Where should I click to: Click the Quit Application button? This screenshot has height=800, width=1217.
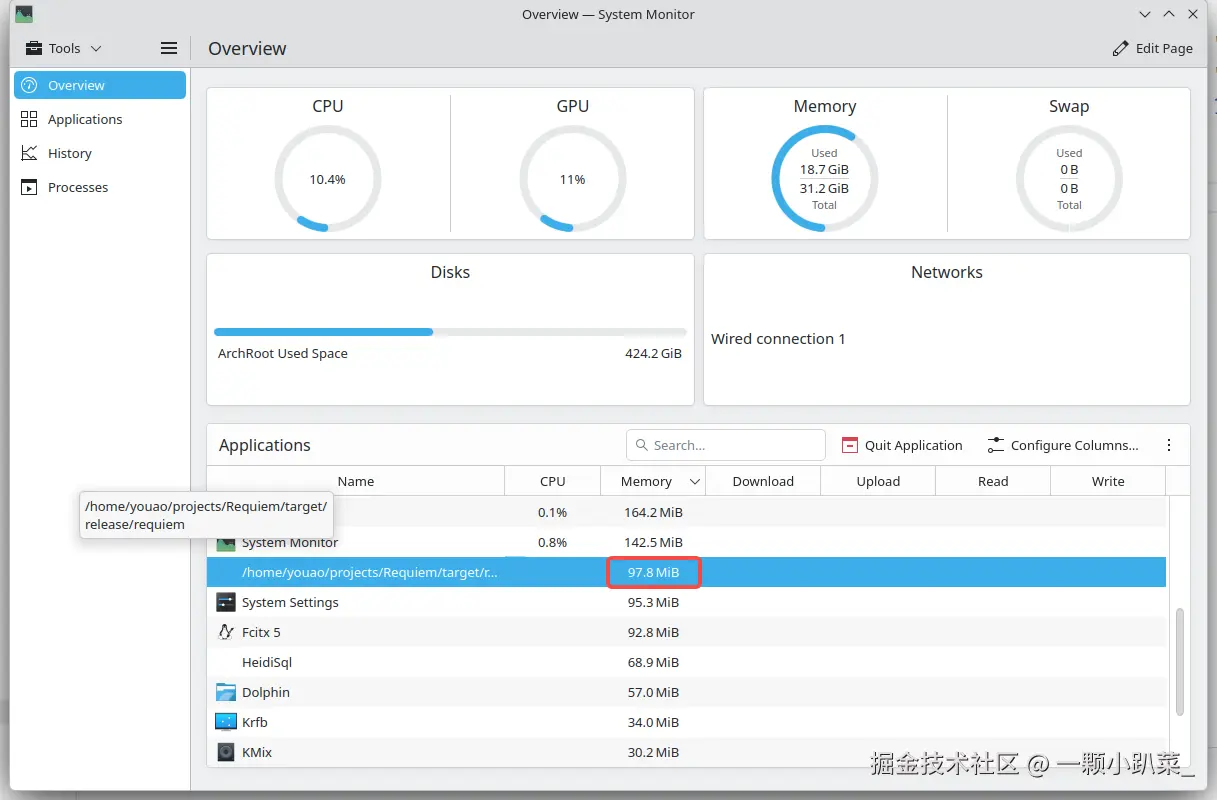902,445
